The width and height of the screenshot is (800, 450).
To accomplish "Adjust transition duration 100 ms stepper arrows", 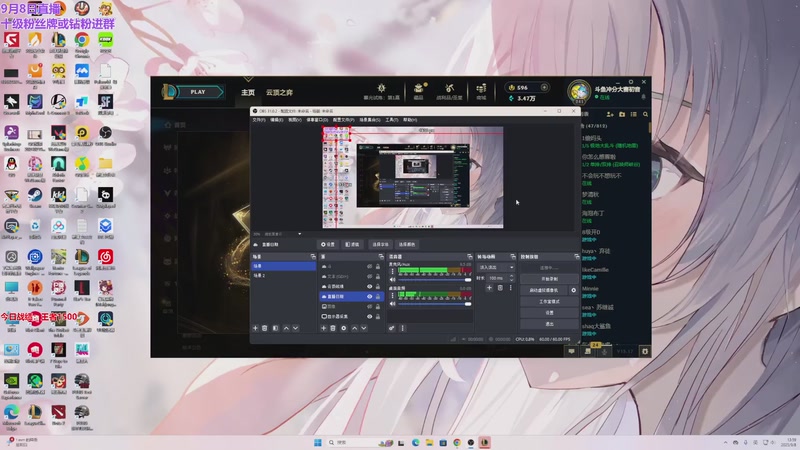I will 512,278.
